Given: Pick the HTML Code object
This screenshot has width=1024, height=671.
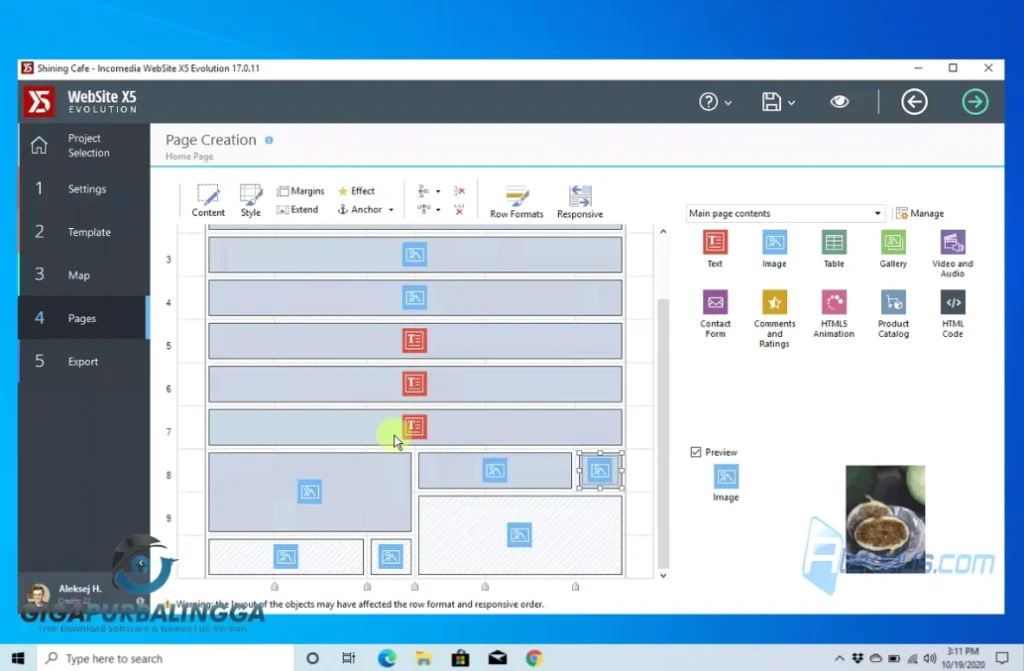Looking at the screenshot, I should (952, 302).
